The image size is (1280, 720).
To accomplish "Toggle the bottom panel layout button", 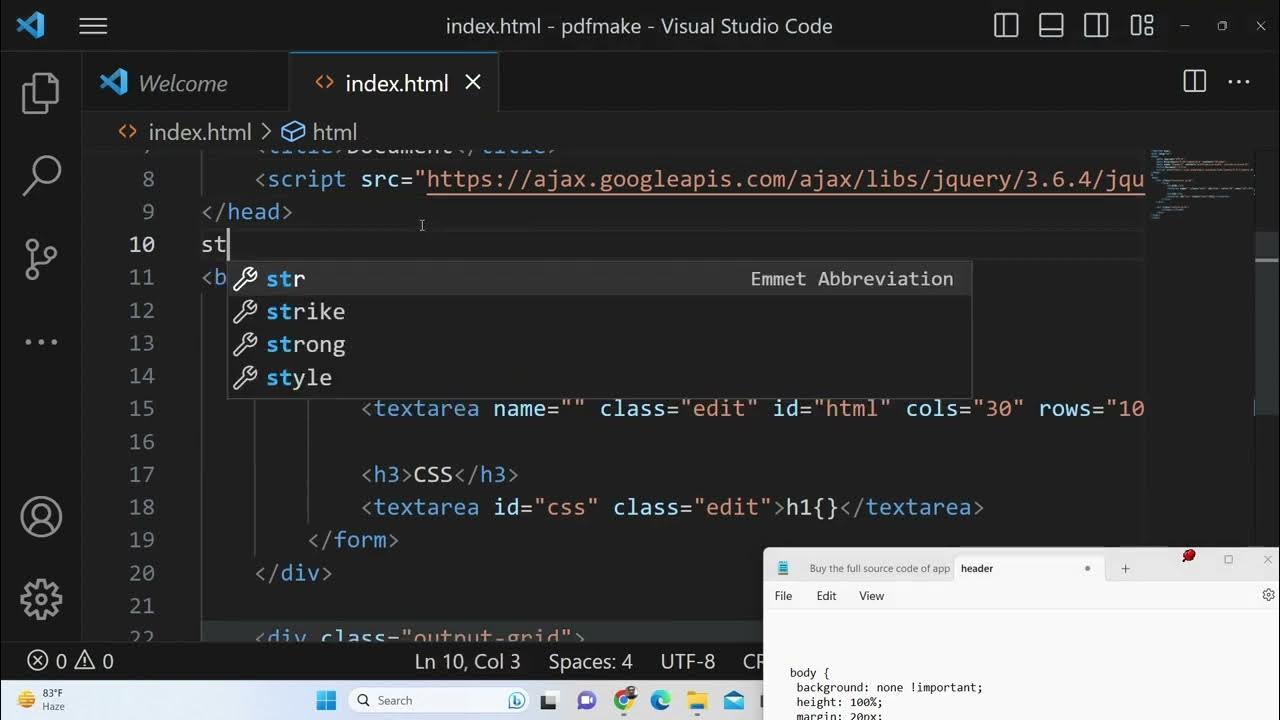I will pos(1051,27).
